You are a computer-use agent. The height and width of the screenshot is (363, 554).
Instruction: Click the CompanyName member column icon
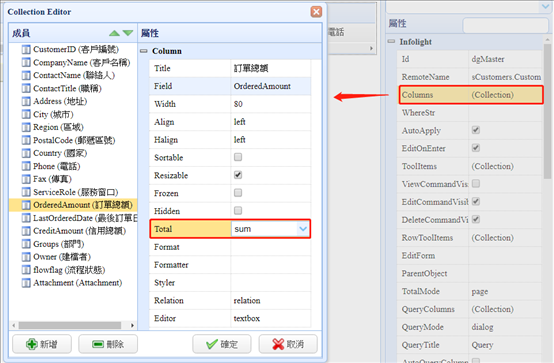(26, 63)
